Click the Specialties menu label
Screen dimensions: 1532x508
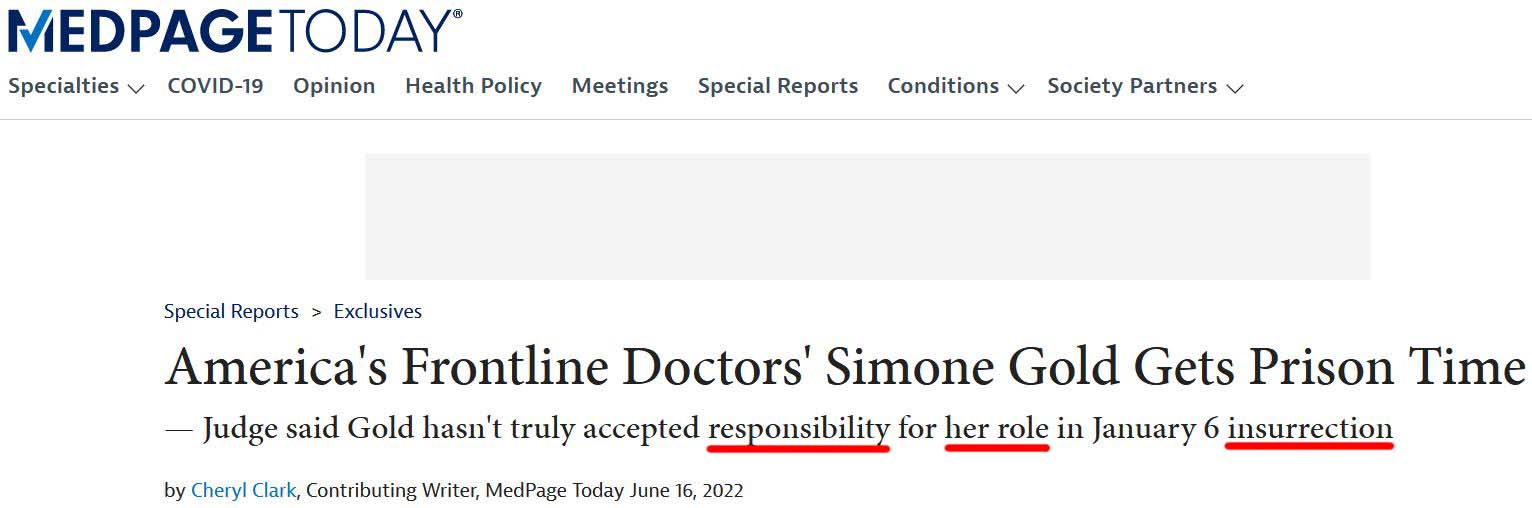(64, 86)
